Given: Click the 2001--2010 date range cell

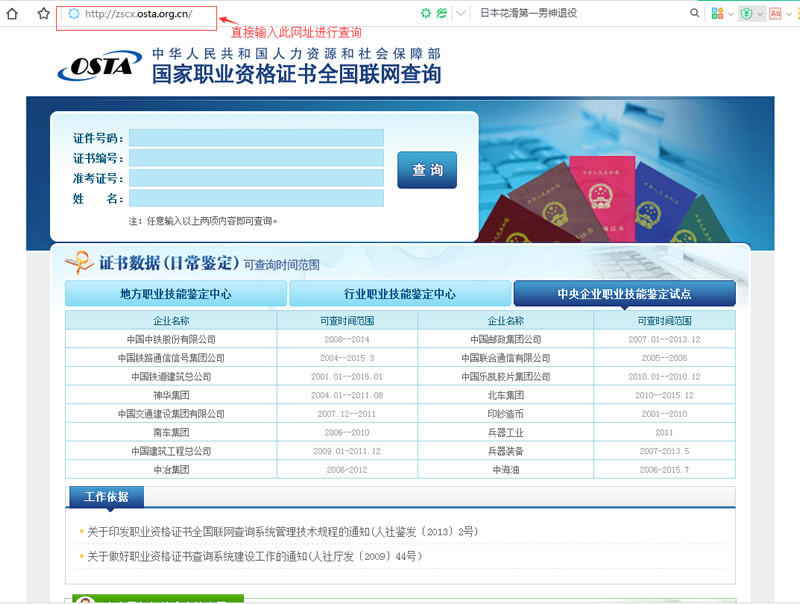Looking at the screenshot, I should (664, 414).
